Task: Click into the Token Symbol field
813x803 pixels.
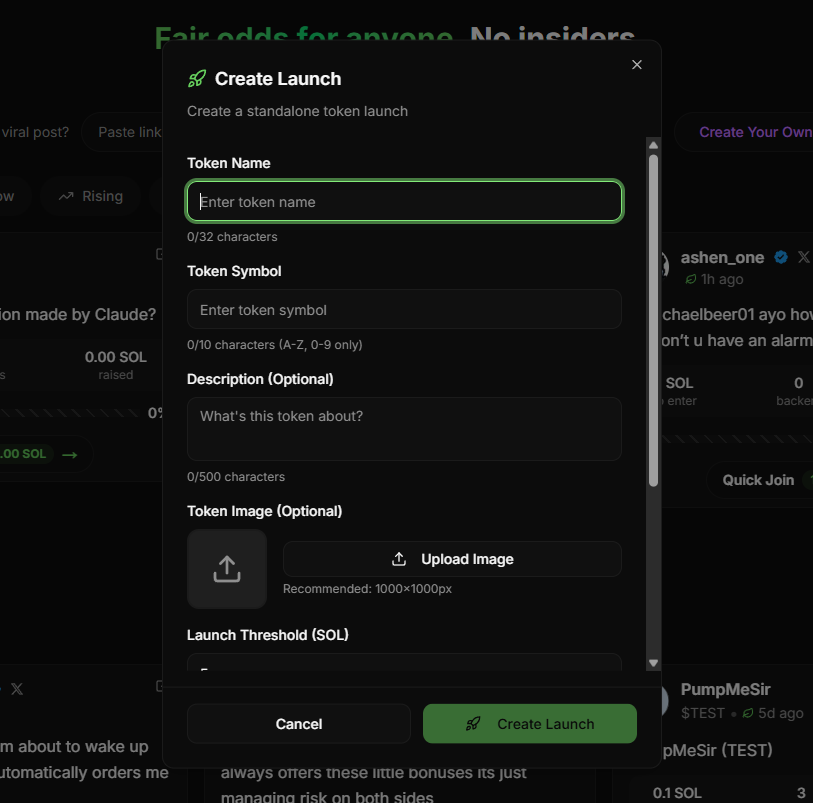Action: 404,310
